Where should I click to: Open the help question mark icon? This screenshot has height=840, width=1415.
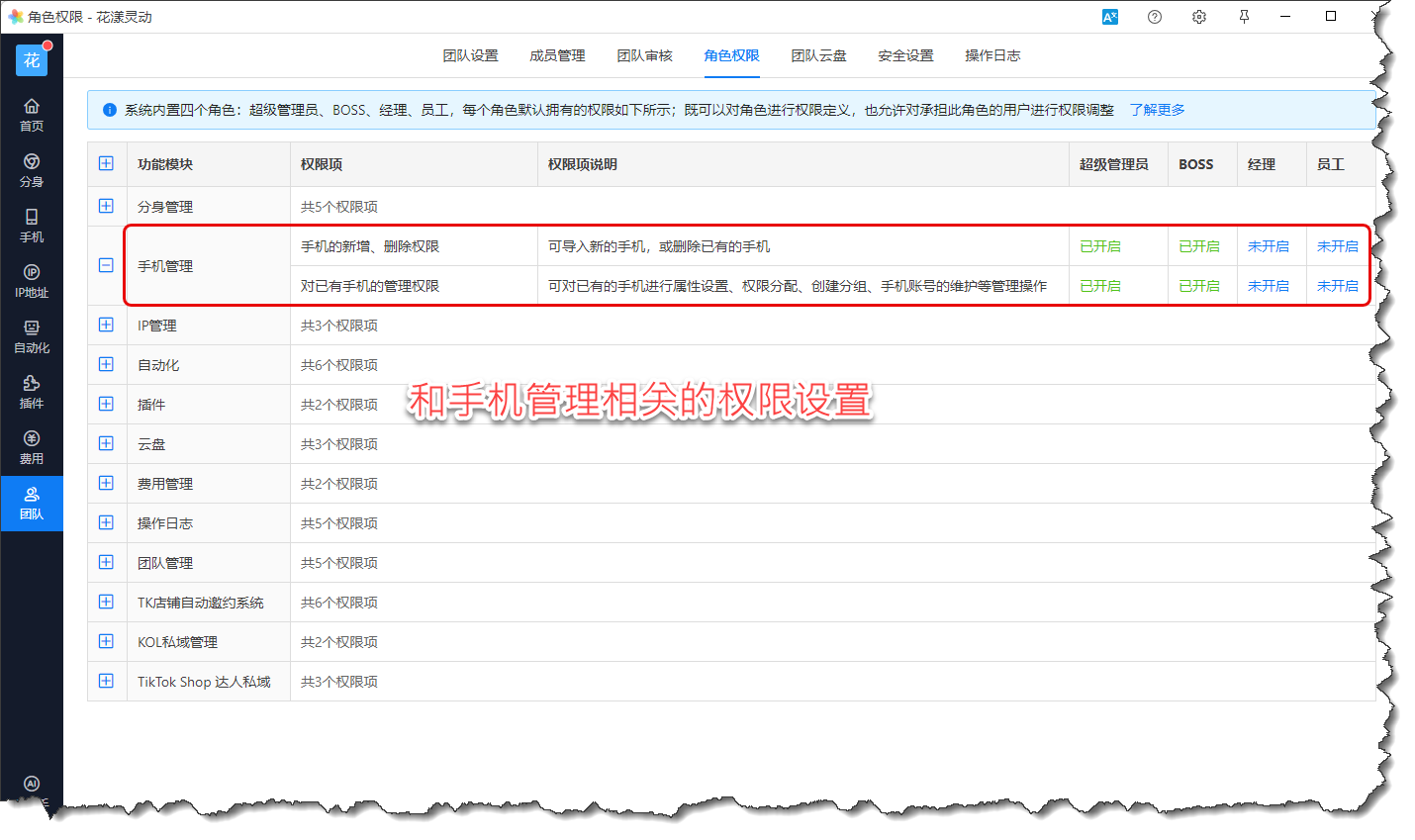(1155, 17)
